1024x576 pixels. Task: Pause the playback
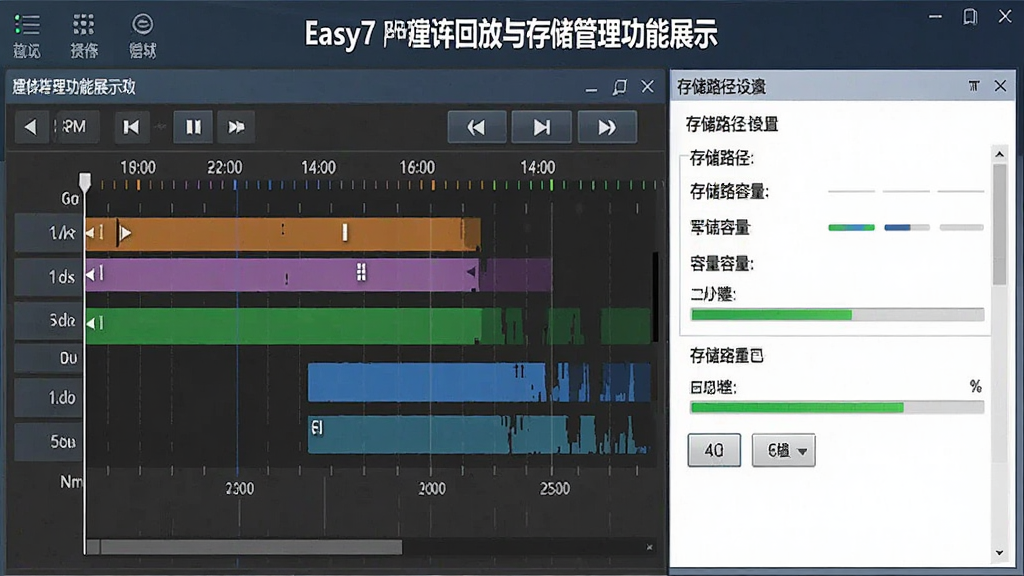click(193, 127)
